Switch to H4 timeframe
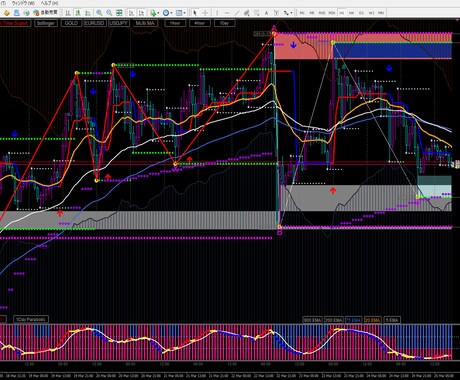 click(351, 13)
